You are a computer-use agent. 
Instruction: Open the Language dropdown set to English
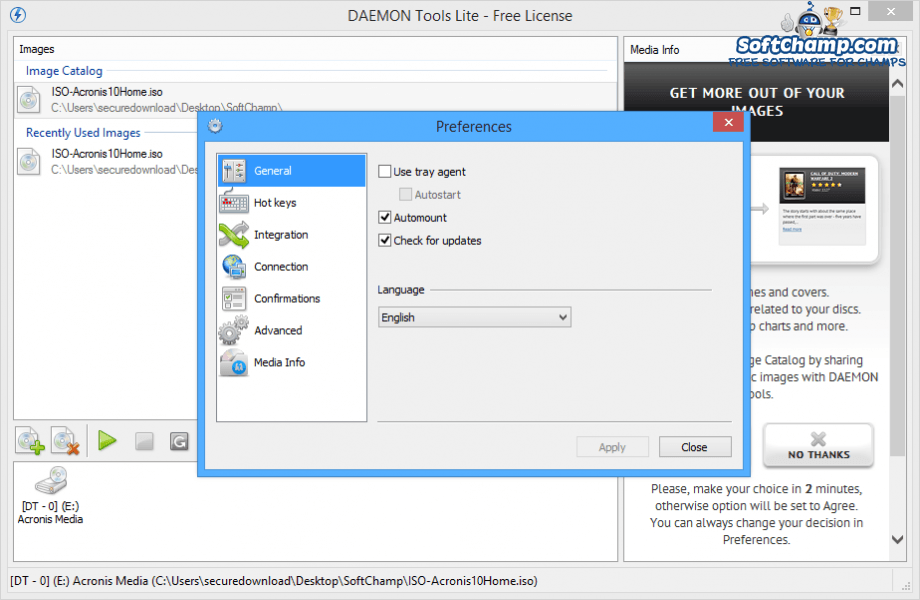tap(474, 317)
